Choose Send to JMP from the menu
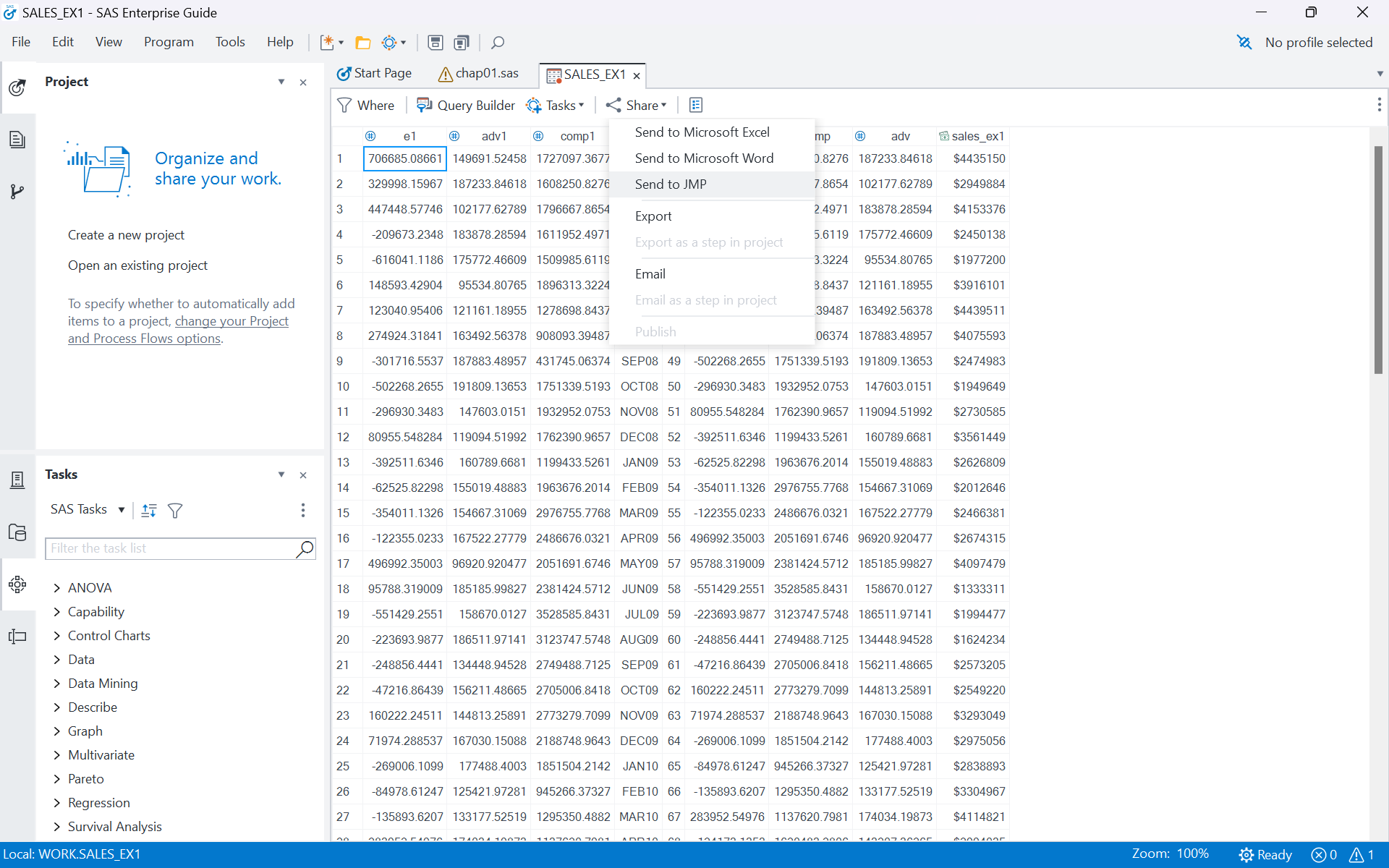 tap(671, 184)
